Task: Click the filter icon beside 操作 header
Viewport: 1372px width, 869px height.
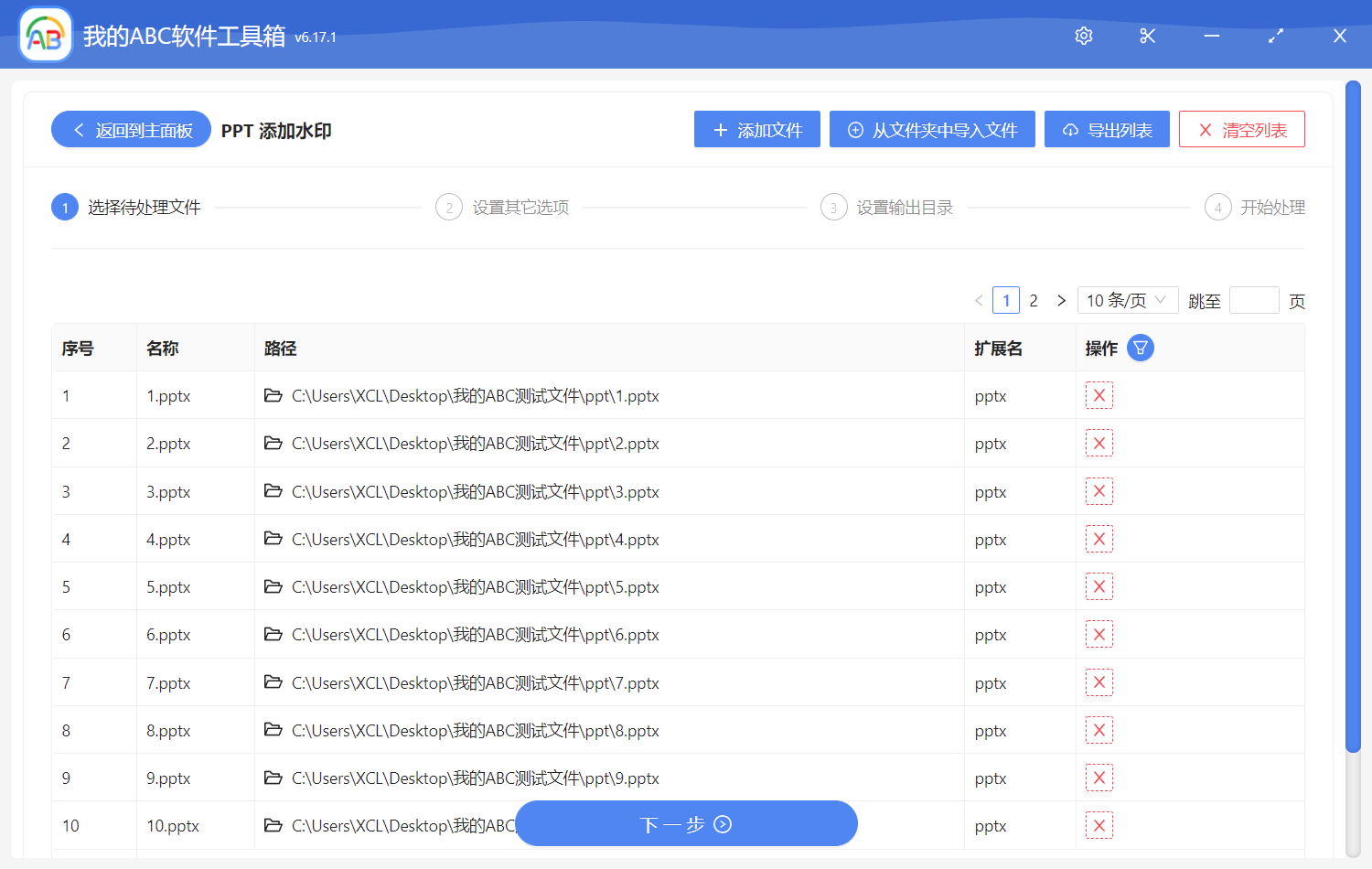Action: click(1141, 349)
